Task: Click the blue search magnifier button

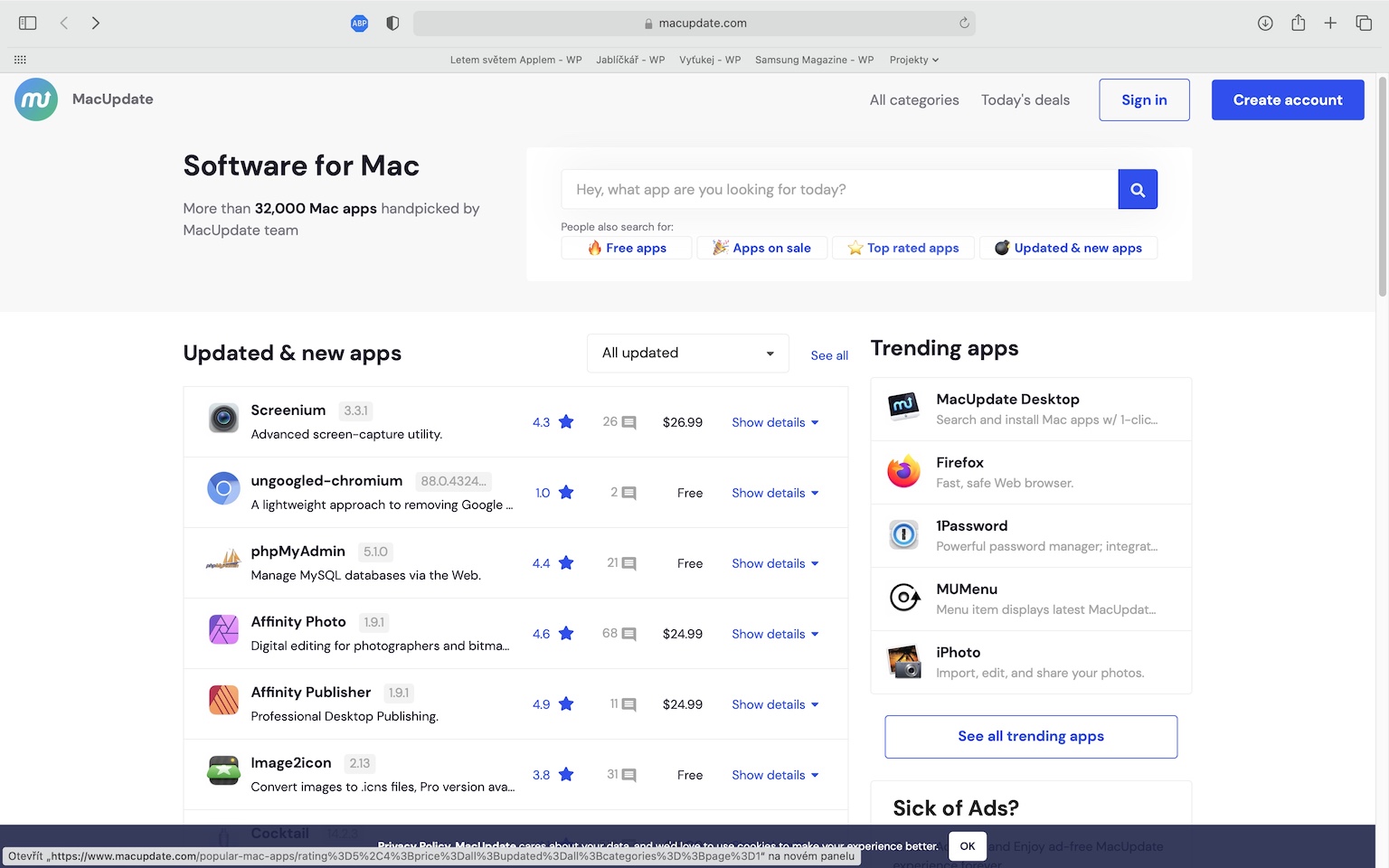Action: (x=1138, y=190)
